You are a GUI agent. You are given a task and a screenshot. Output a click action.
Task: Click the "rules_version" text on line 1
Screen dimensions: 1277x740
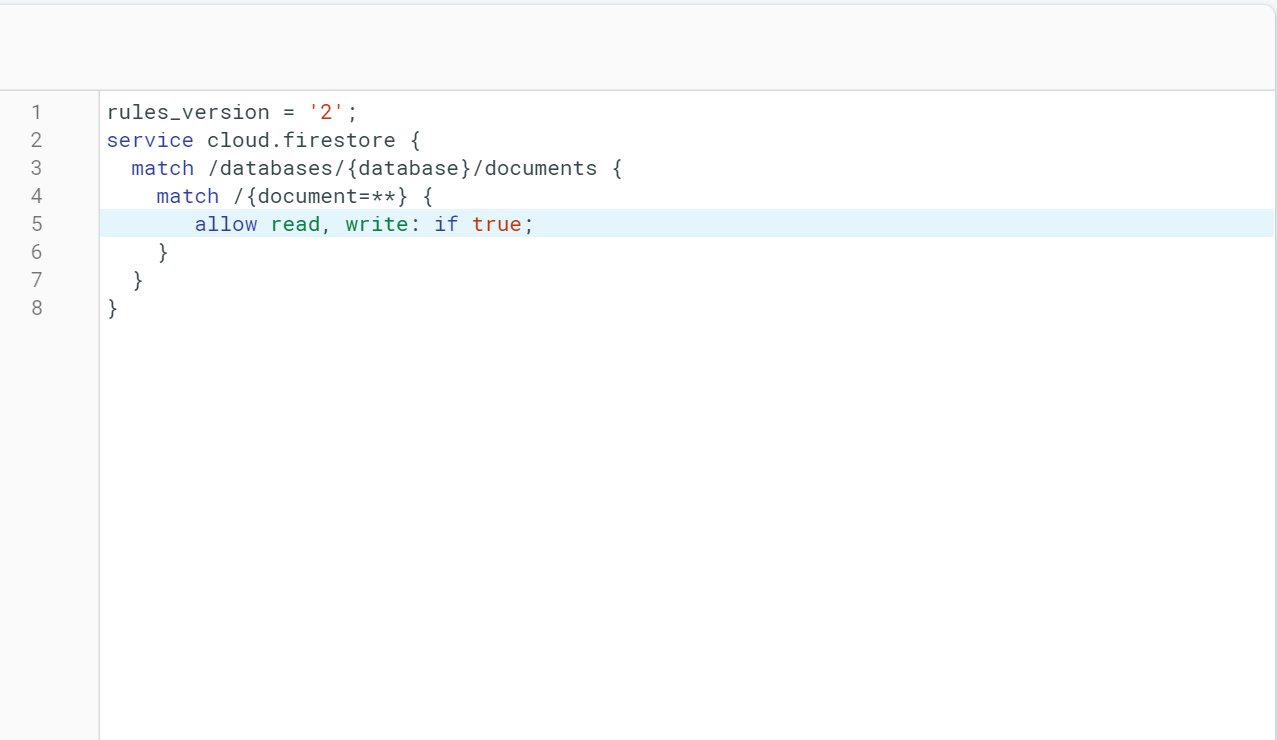point(188,112)
